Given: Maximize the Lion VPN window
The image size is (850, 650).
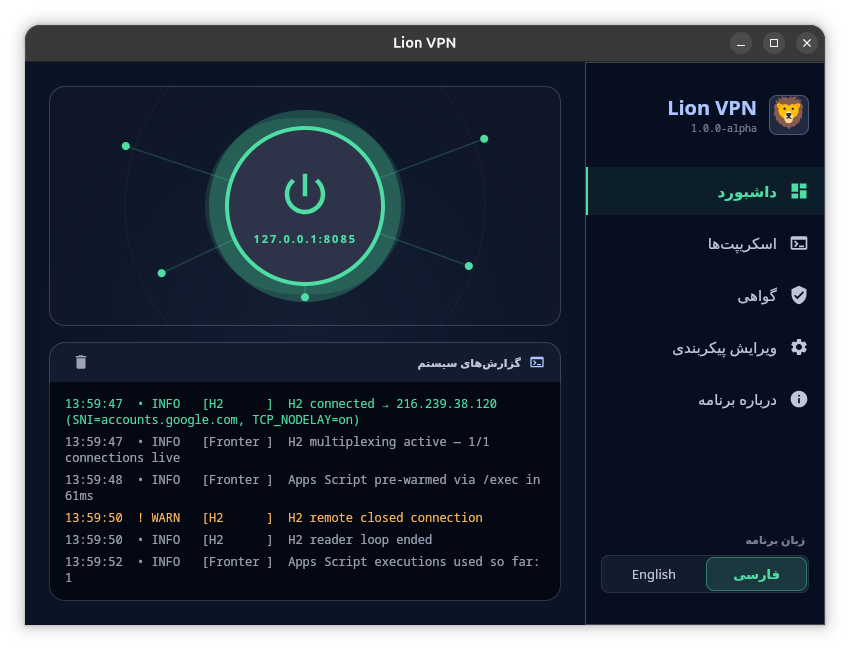Looking at the screenshot, I should pyautogui.click(x=774, y=43).
